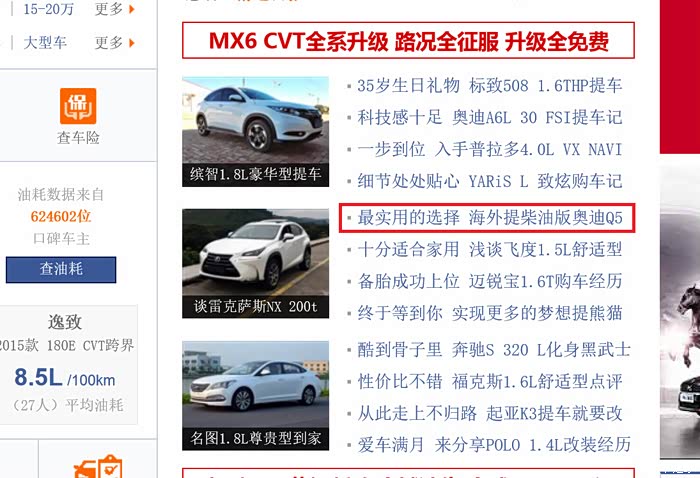The width and height of the screenshot is (700, 478).
Task: Open 科技感十足 奥迪A6L 提车记 link
Action: 490,117
